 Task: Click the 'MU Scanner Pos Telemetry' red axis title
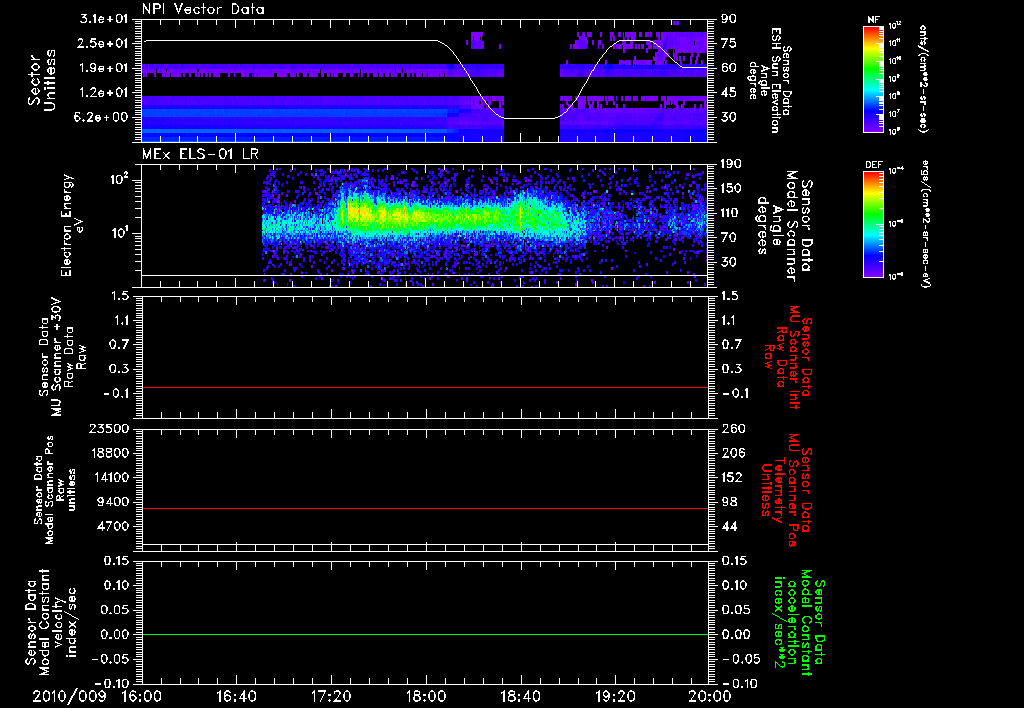[786, 490]
